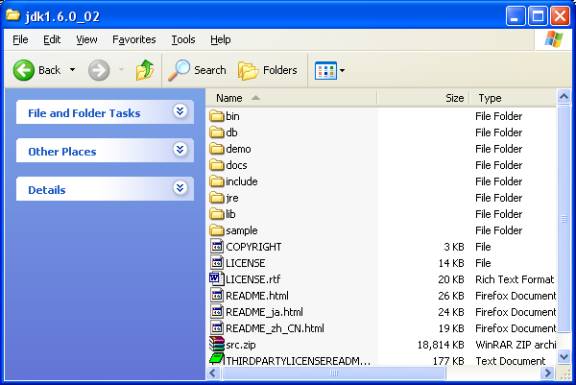Select the src.zip WinRAR archive icon
The image size is (576, 385).
click(217, 344)
